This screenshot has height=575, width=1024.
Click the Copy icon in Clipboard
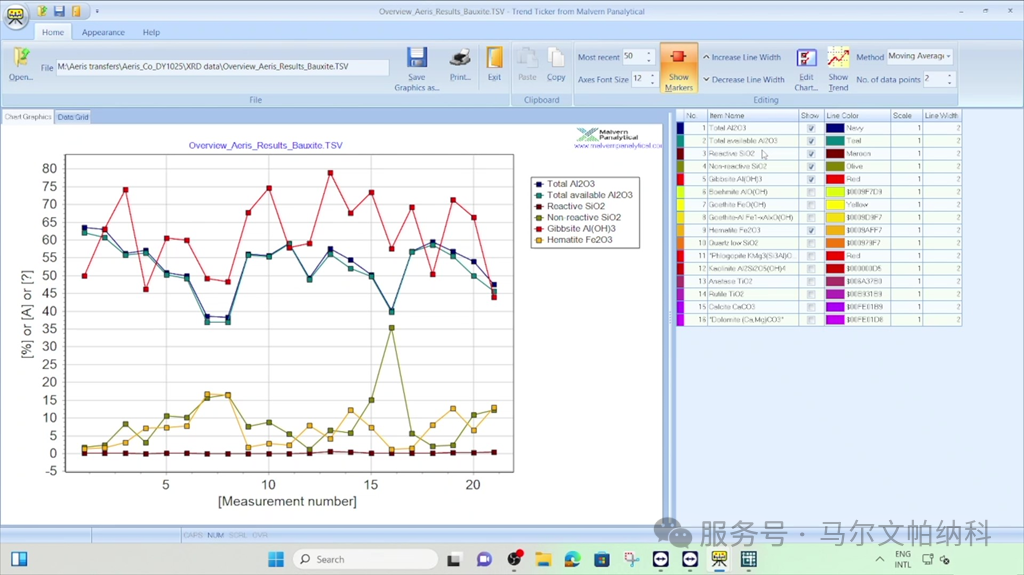556,60
